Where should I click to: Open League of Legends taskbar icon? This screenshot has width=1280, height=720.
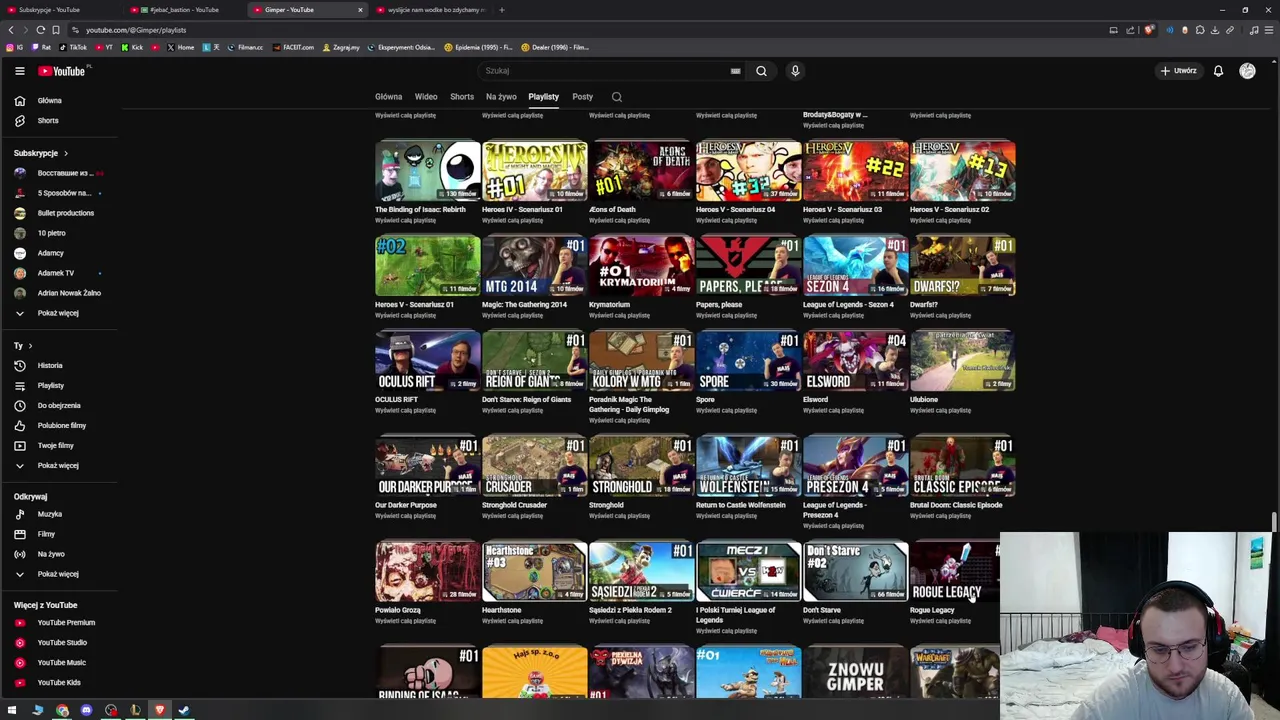[x=135, y=710]
